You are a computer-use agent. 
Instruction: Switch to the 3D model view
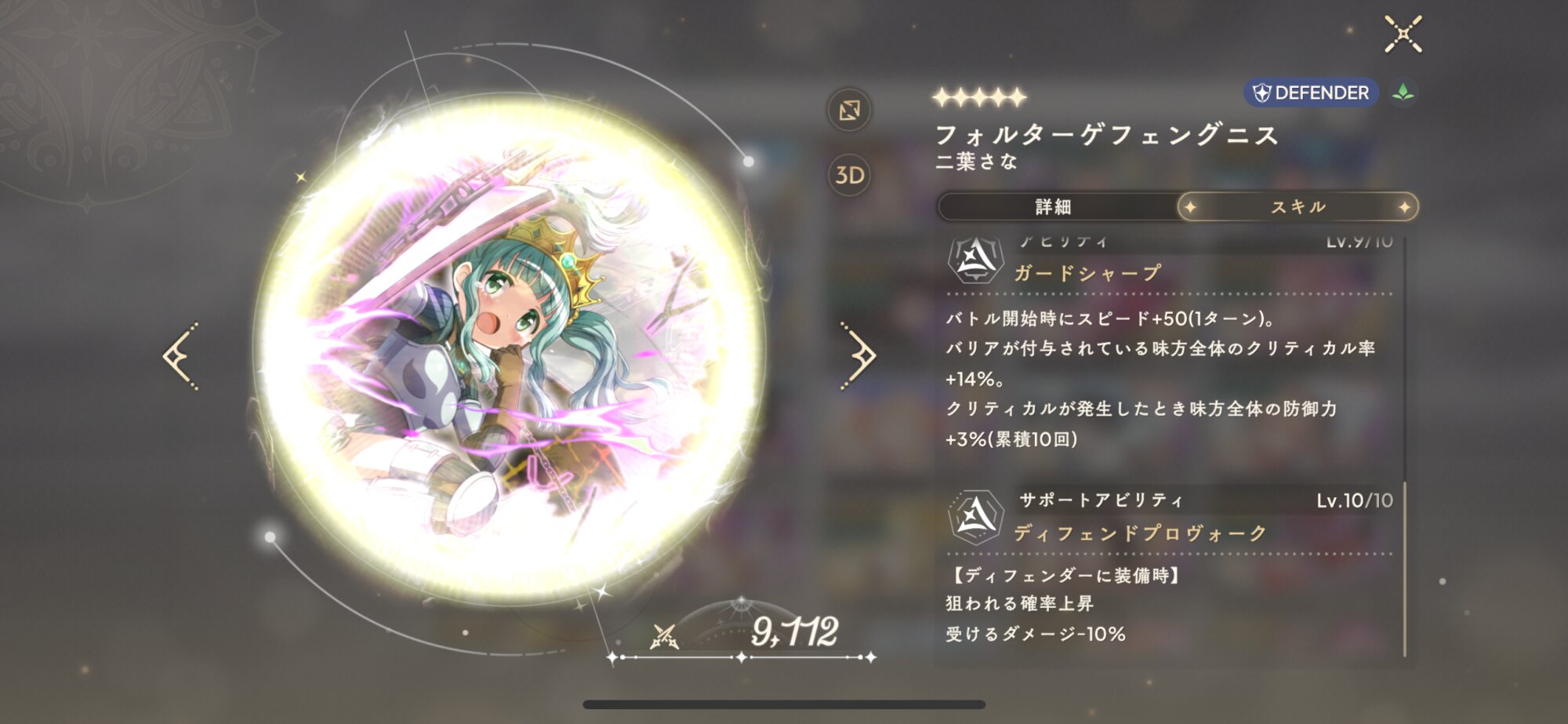pos(849,175)
